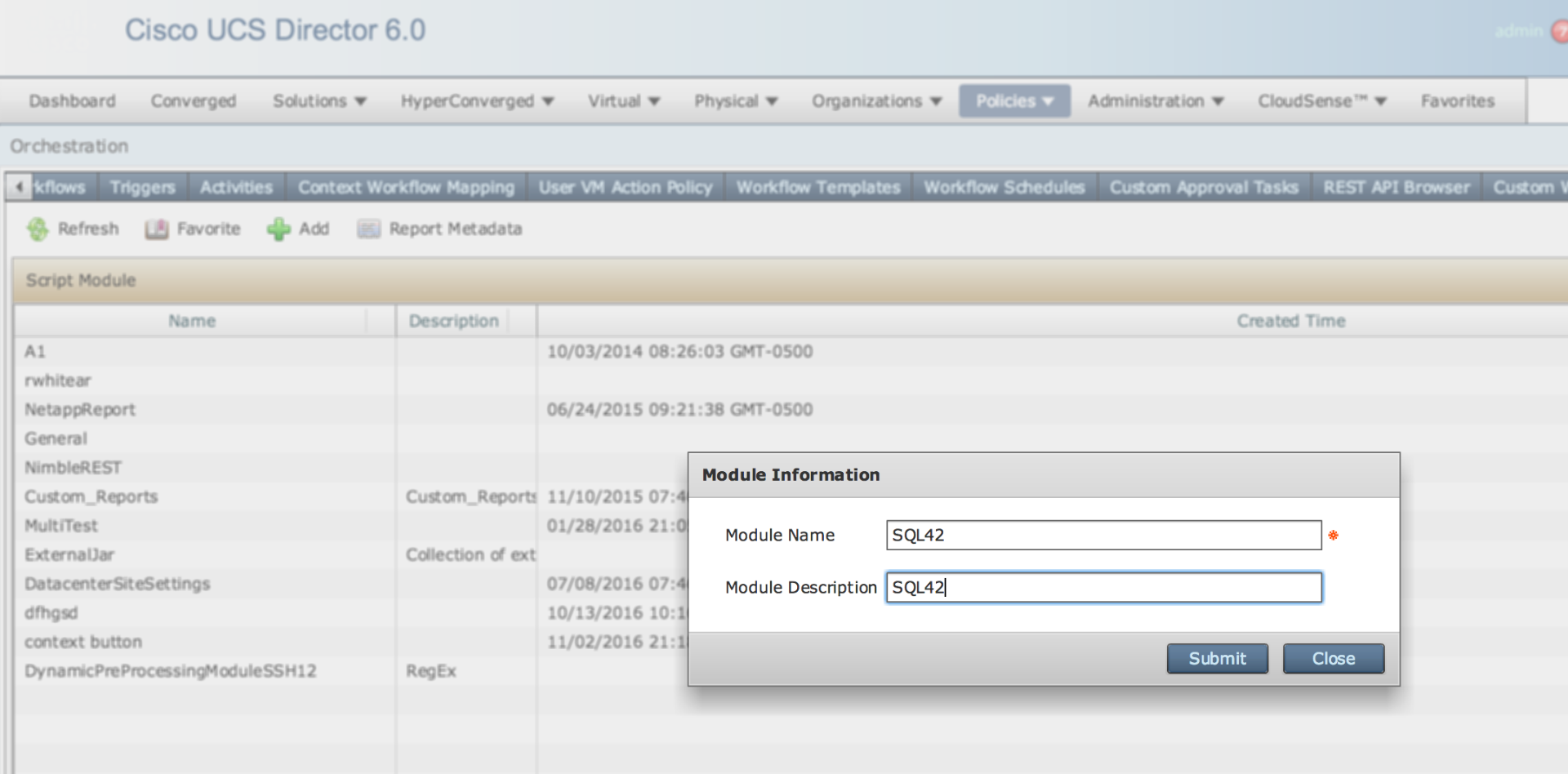Screen dimensions: 1568x774
Task: Open the CloudSense dropdown menu
Action: point(1322,101)
